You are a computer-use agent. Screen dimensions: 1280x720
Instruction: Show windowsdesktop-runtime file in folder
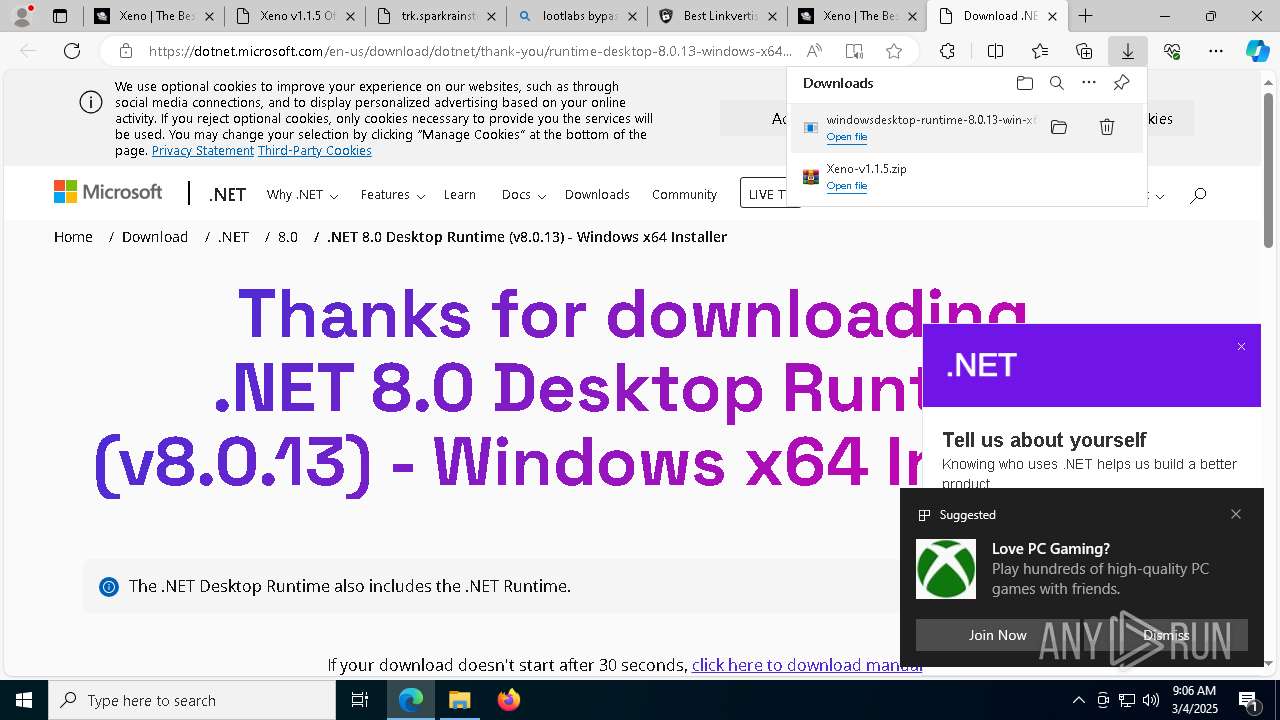click(x=1059, y=127)
